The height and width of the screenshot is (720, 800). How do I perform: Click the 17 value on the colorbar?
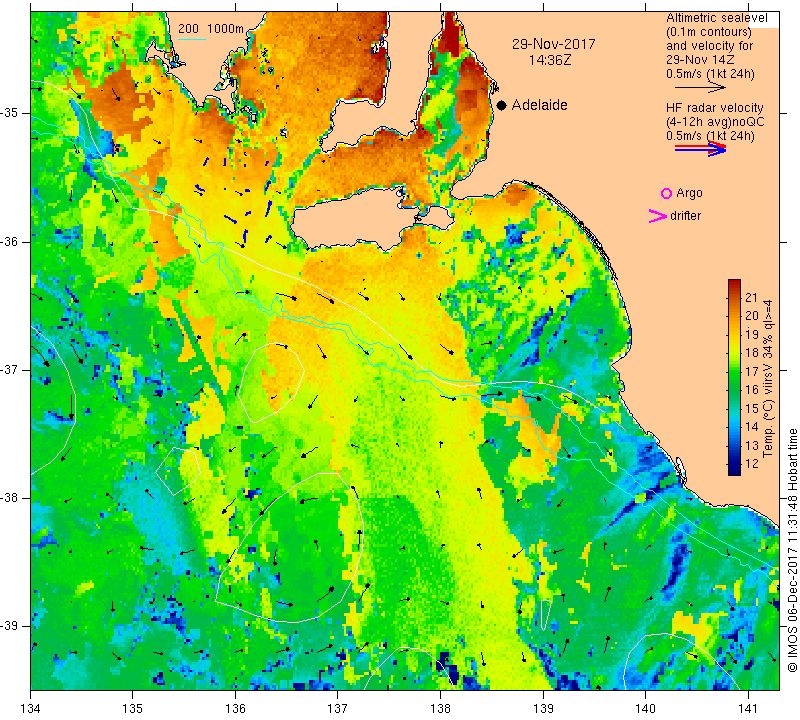752,371
